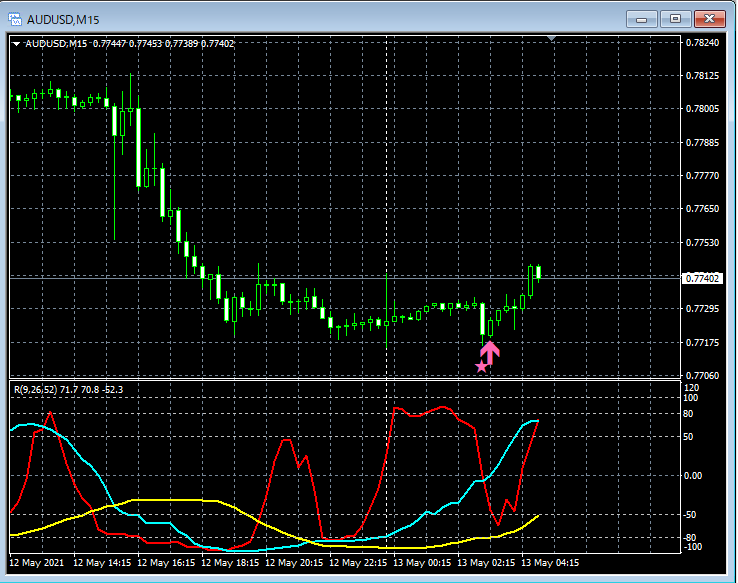The width and height of the screenshot is (738, 583).
Task: Click the 0.77885 price scale label
Action: pyautogui.click(x=702, y=143)
